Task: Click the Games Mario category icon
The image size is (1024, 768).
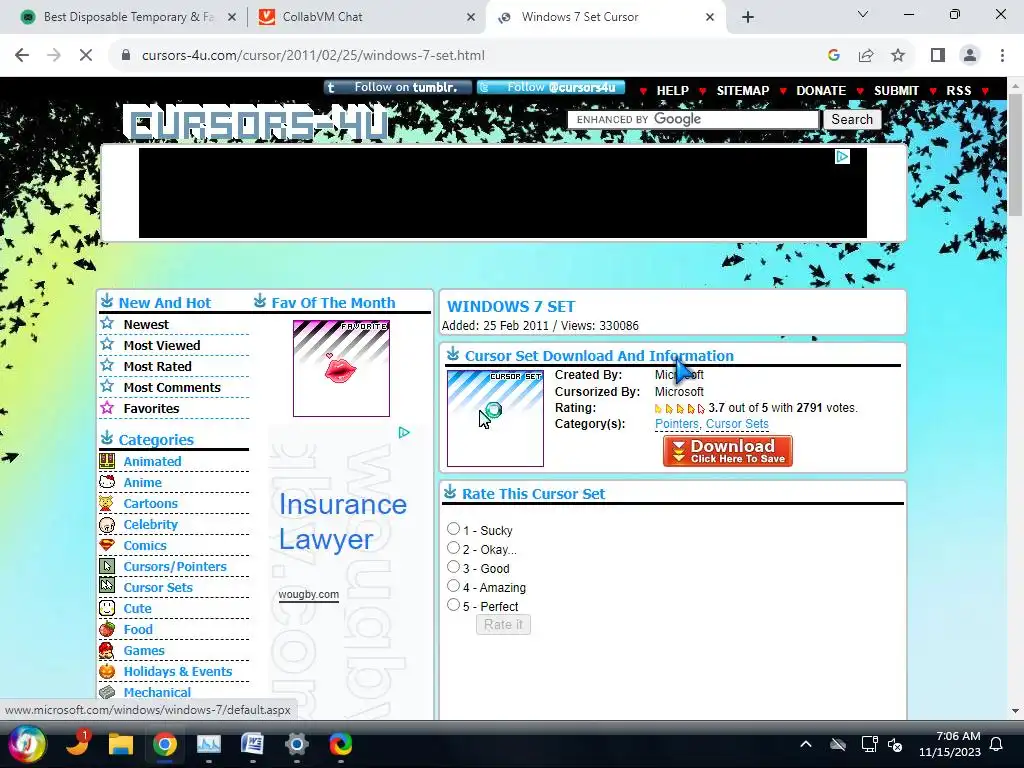Action: coord(107,650)
